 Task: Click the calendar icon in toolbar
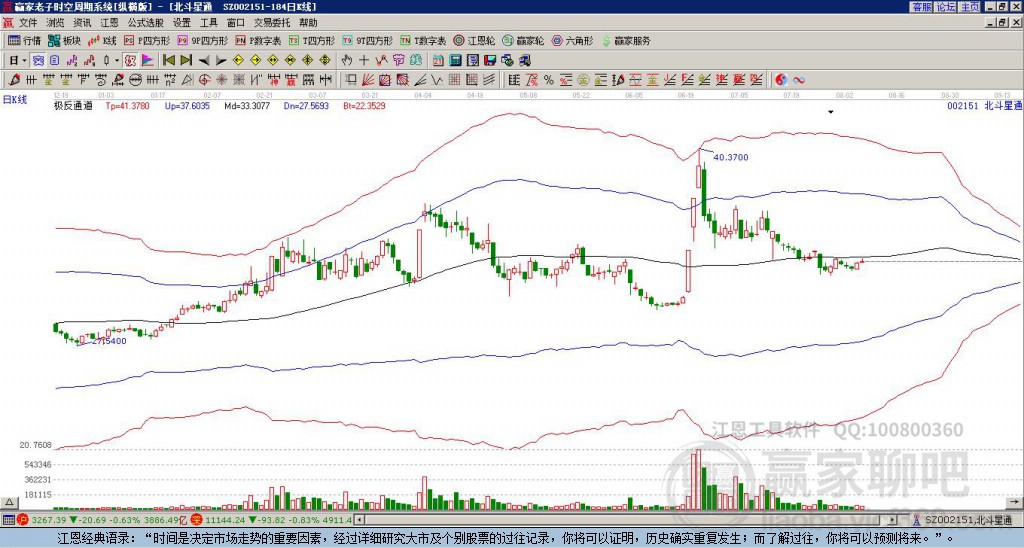[x=438, y=61]
